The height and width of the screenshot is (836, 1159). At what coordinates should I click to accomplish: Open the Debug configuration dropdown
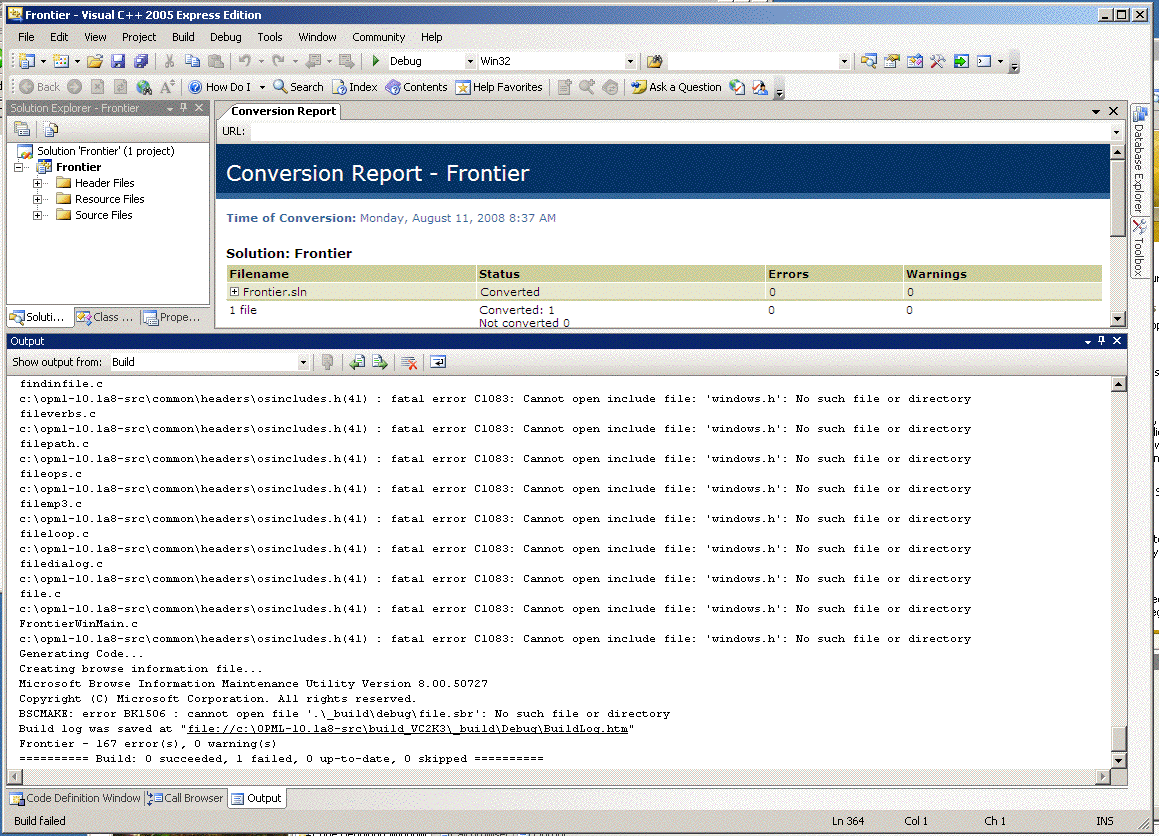tap(470, 62)
